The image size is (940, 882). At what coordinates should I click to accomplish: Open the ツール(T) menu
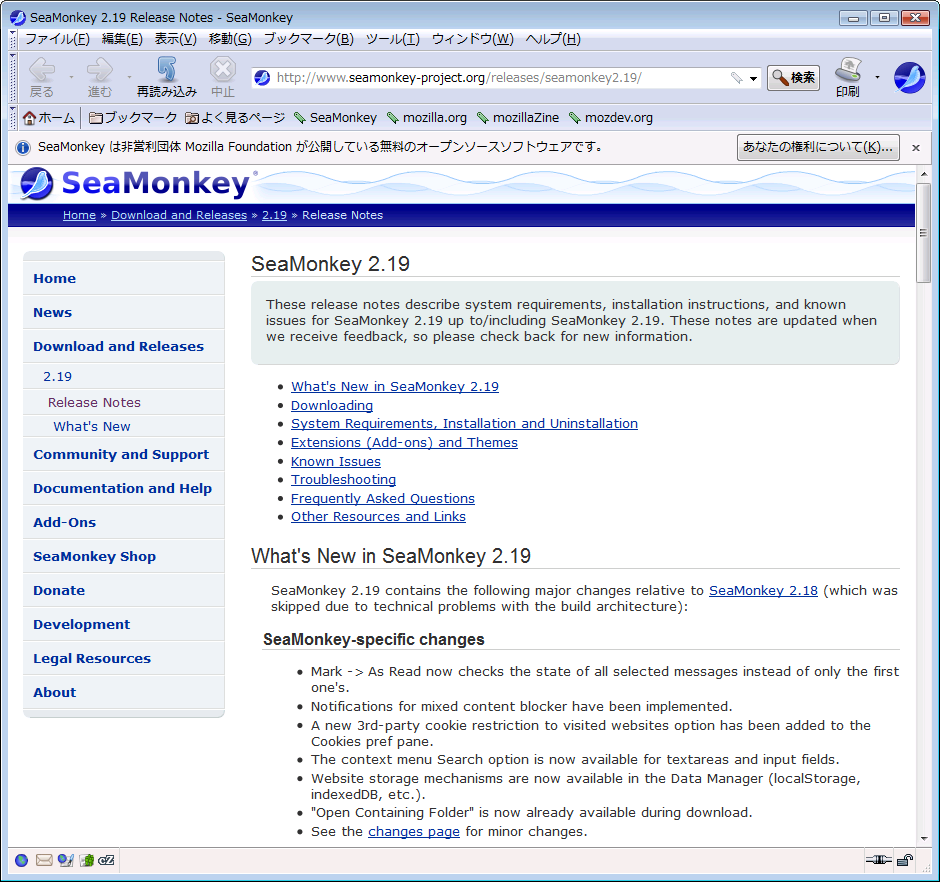[x=393, y=40]
